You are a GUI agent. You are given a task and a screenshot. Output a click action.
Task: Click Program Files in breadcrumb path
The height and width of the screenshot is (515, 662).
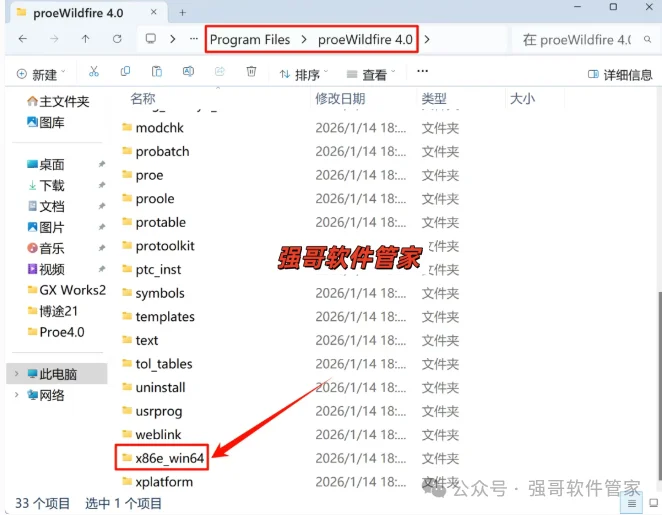[250, 40]
